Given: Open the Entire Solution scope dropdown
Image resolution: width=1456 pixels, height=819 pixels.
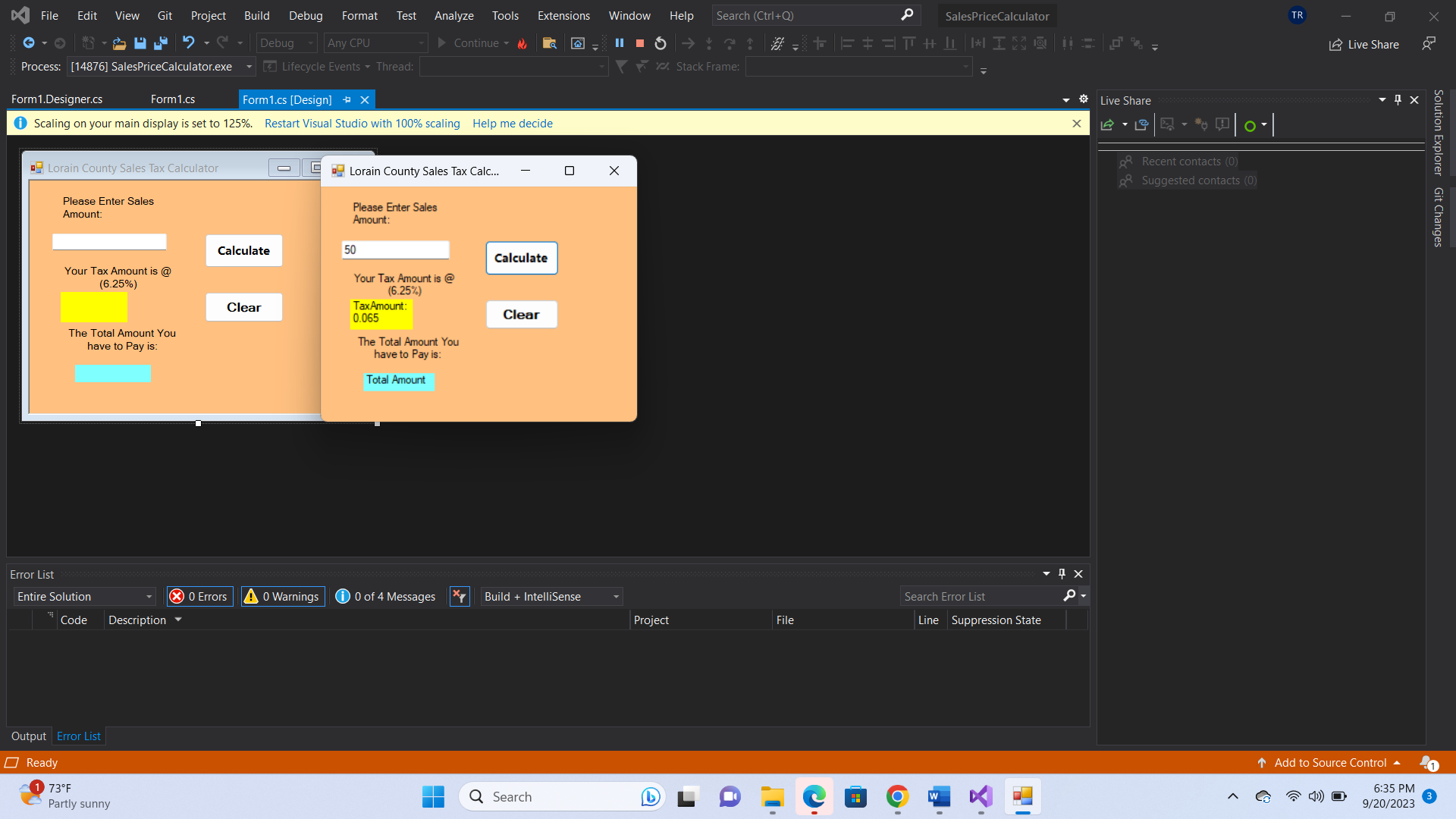Looking at the screenshot, I should click(x=85, y=597).
